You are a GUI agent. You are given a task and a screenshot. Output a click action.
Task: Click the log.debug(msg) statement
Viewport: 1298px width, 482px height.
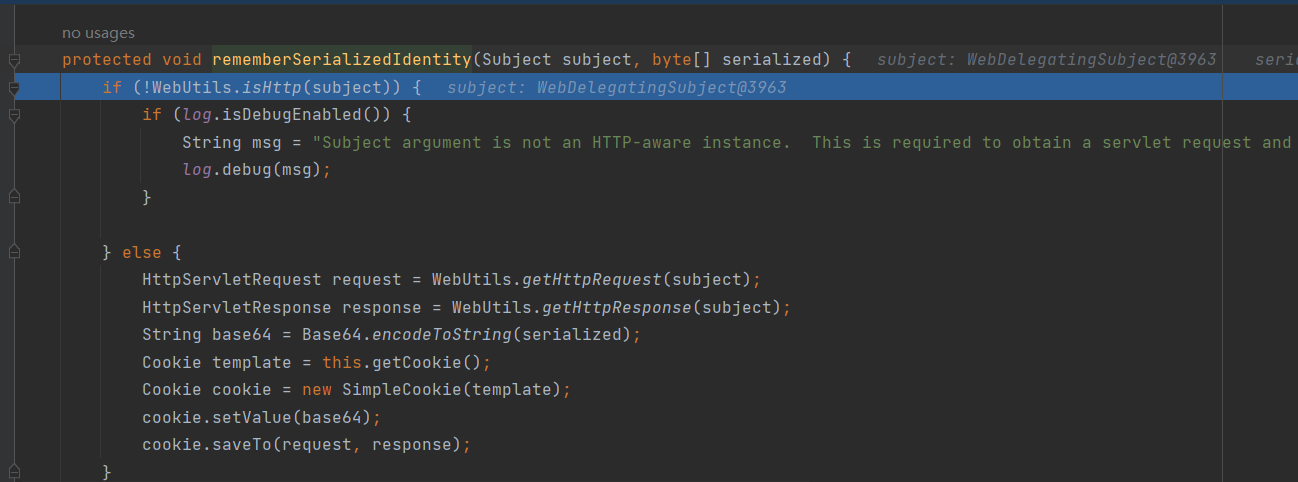(x=255, y=170)
